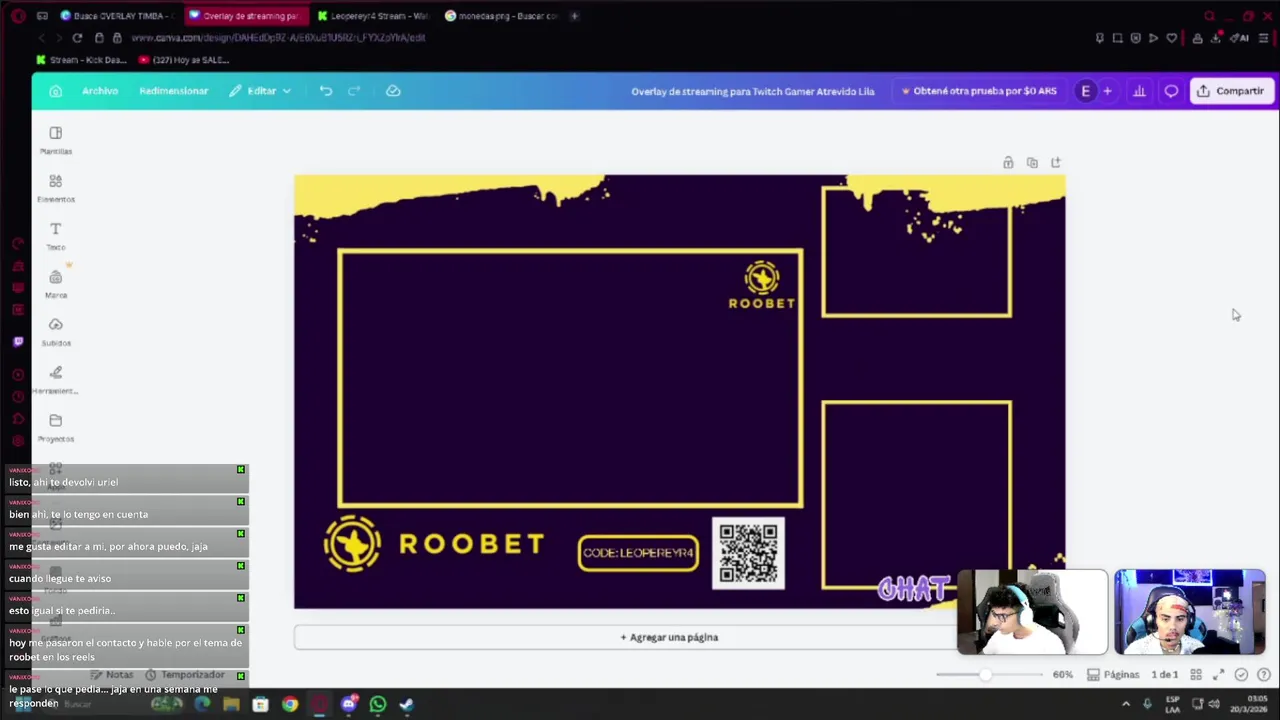Show hidden tray icons chevron
The width and height of the screenshot is (1280, 720).
pos(1126,704)
